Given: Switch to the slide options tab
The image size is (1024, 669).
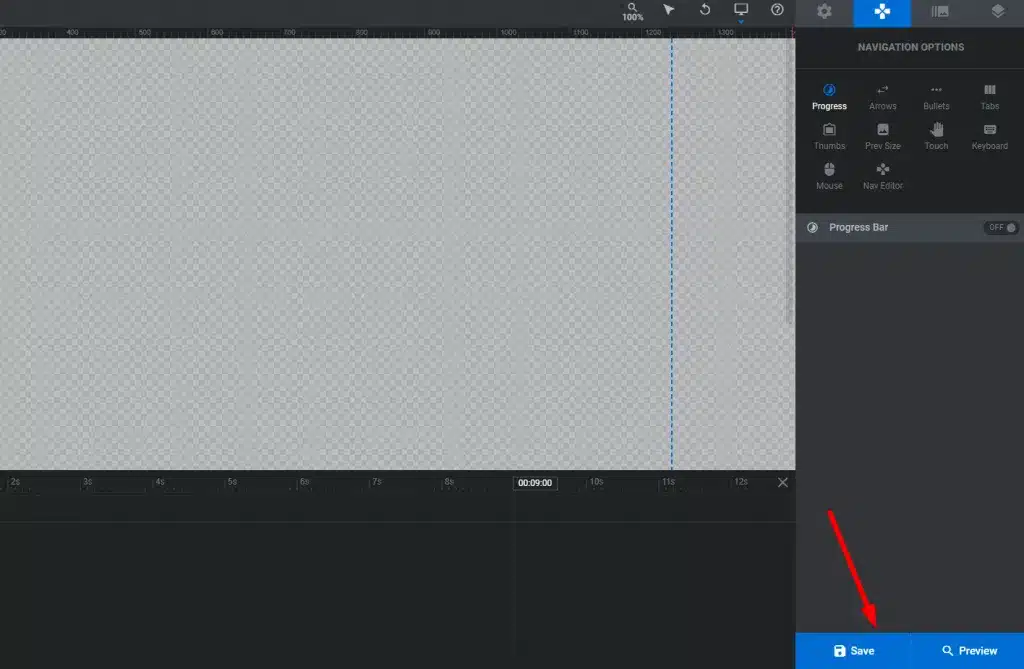Looking at the screenshot, I should pos(939,12).
